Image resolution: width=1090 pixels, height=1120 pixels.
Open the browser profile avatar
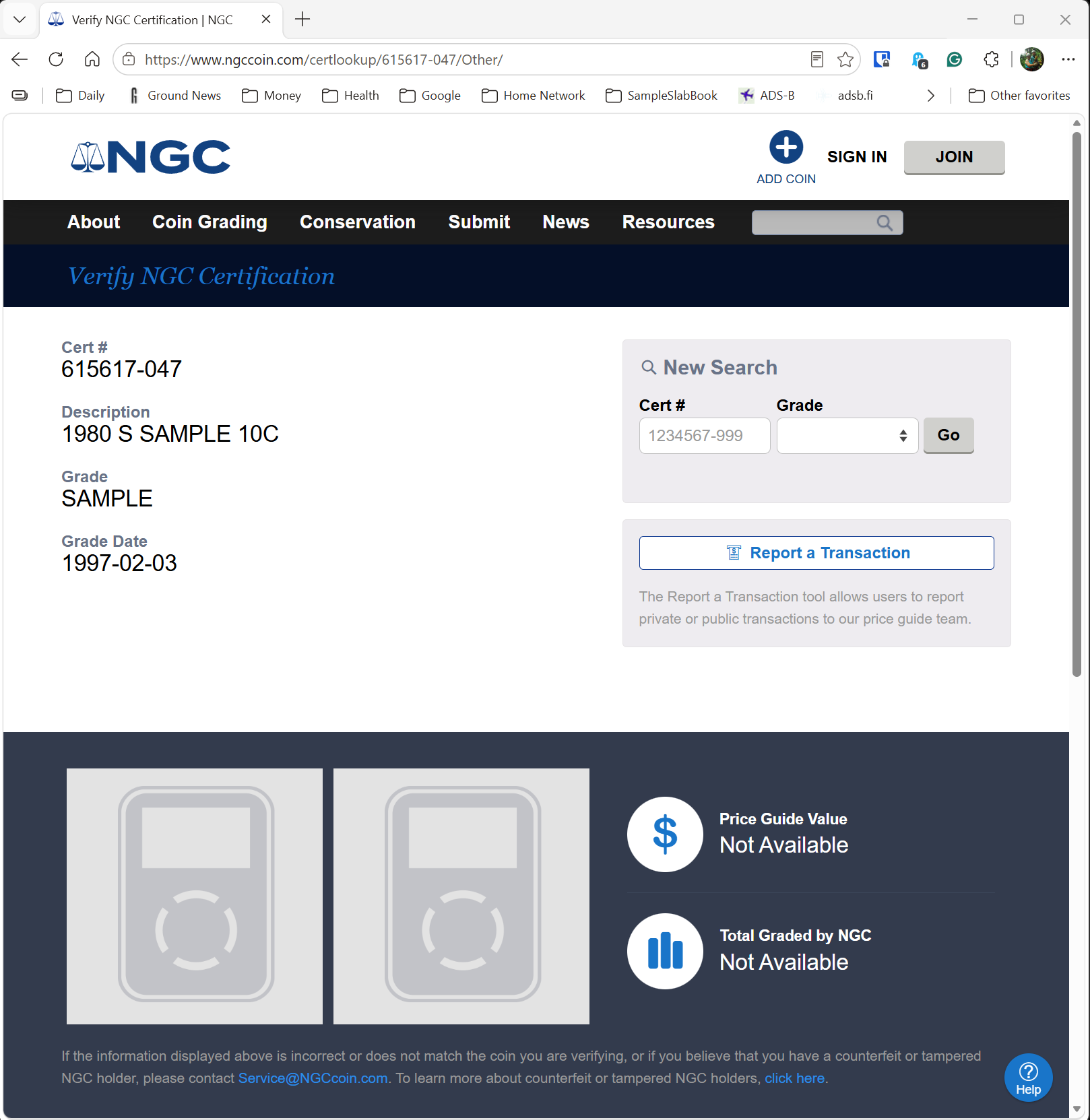[x=1032, y=59]
